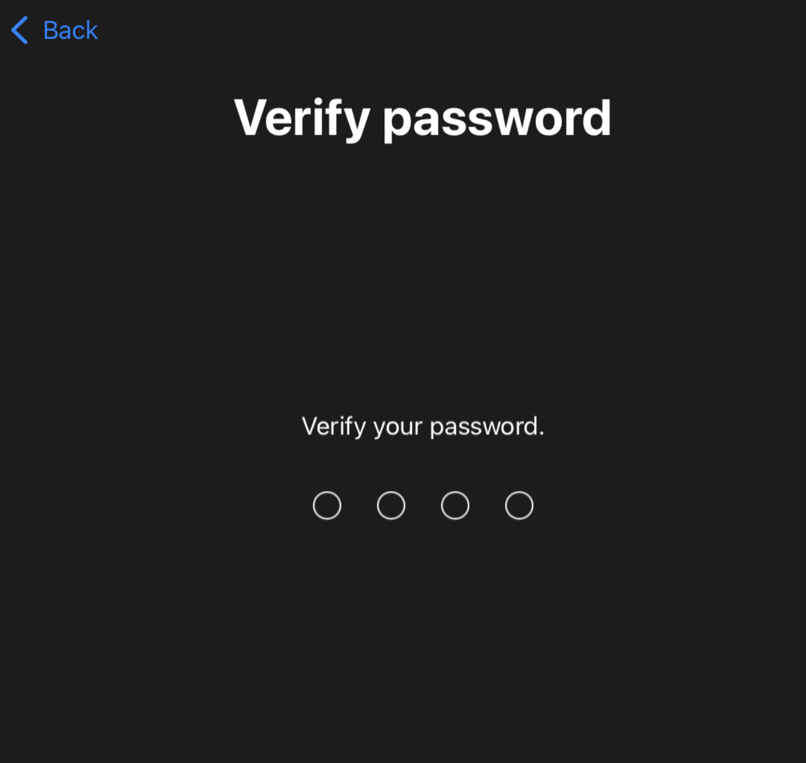Viewport: 806px width, 763px height.
Task: Tap the blue back chevron arrow
Action: tap(20, 30)
